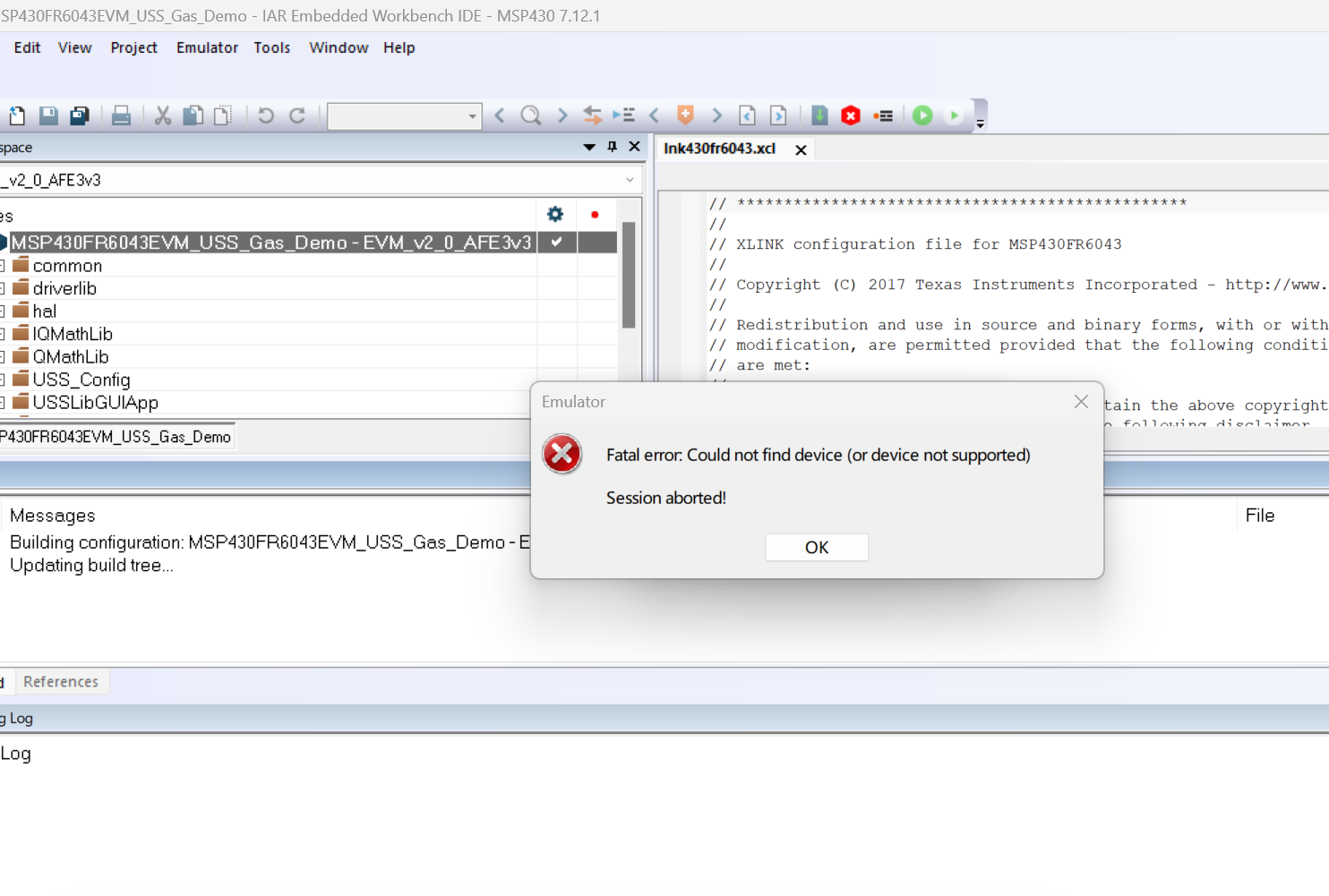The image size is (1329, 896).
Task: Open the View menu
Action: [75, 47]
